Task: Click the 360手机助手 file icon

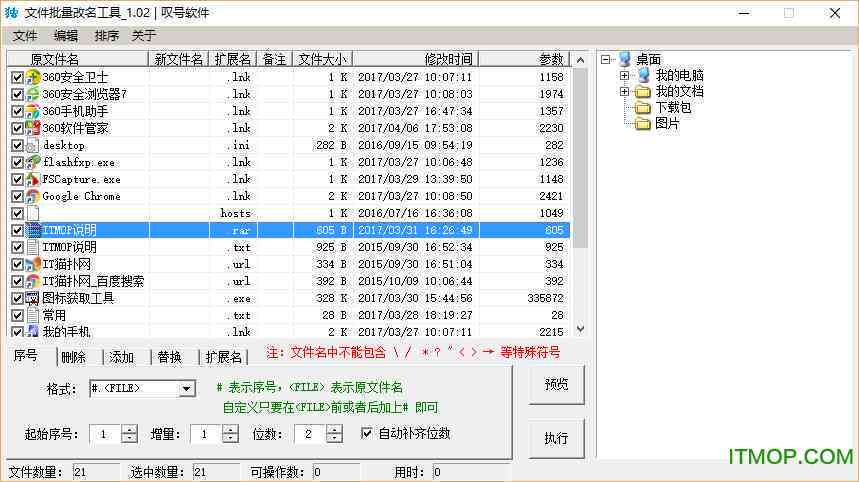Action: tap(33, 111)
